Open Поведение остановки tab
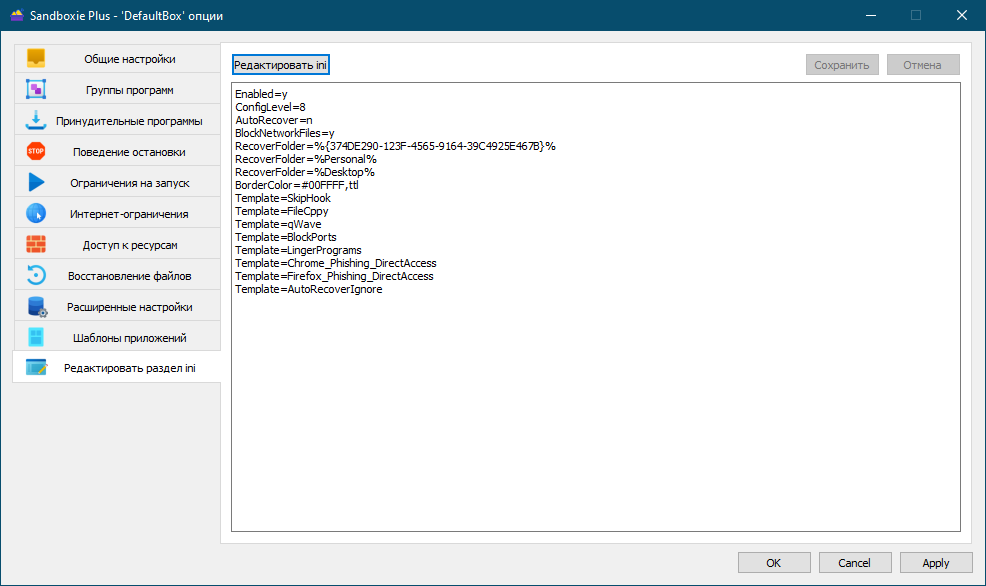 pyautogui.click(x=118, y=152)
